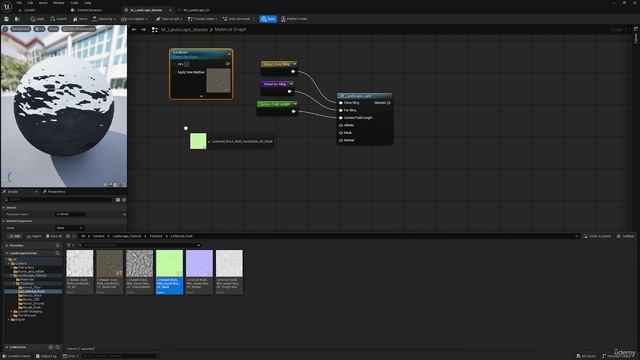Open the Hierarchy dropdown
This screenshot has width=640, height=360.
click(x=104, y=19)
